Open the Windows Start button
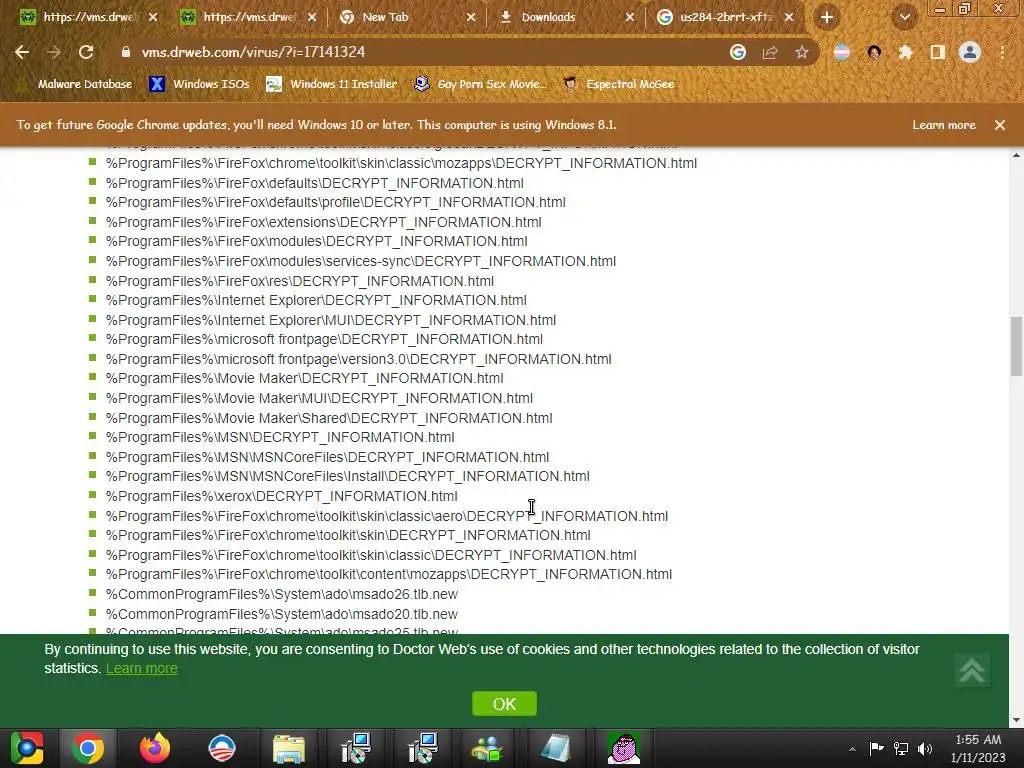This screenshot has width=1024, height=768. (27, 748)
